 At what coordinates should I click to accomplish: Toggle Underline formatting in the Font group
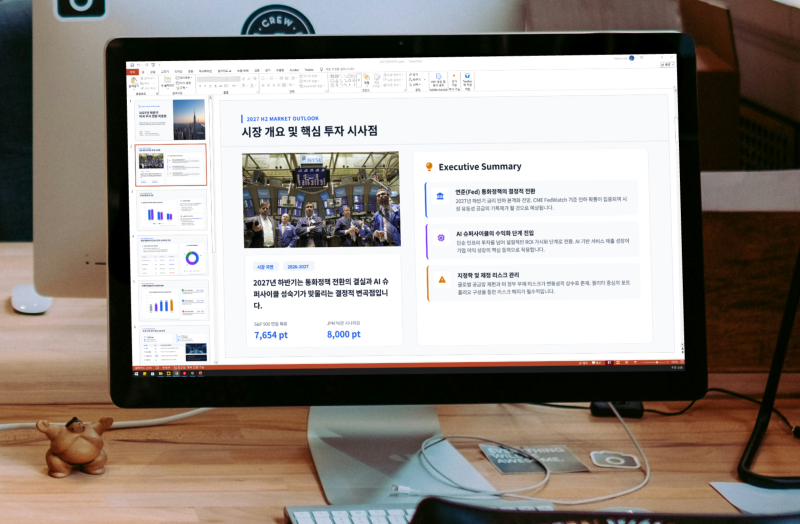210,86
